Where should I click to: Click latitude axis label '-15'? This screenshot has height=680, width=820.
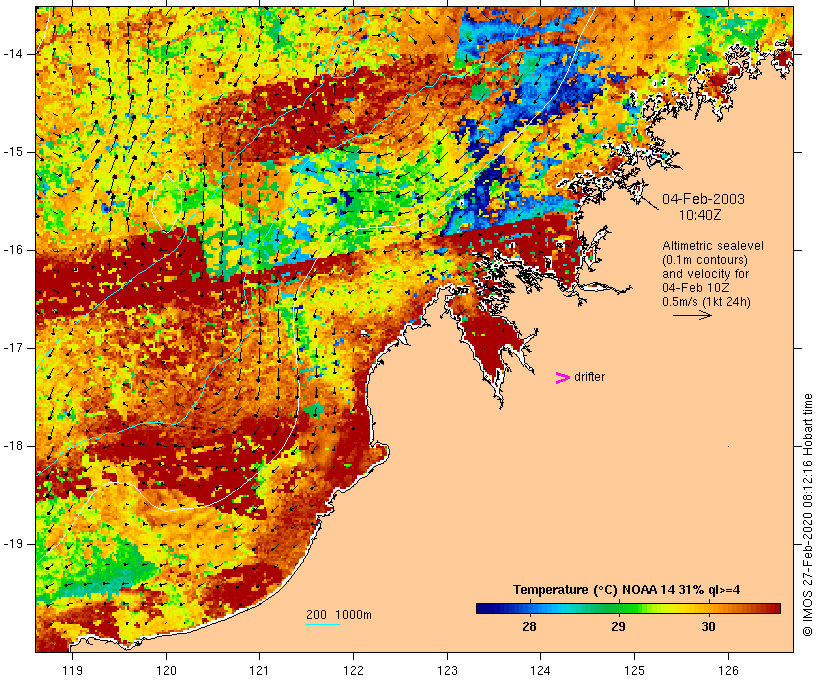click(13, 152)
